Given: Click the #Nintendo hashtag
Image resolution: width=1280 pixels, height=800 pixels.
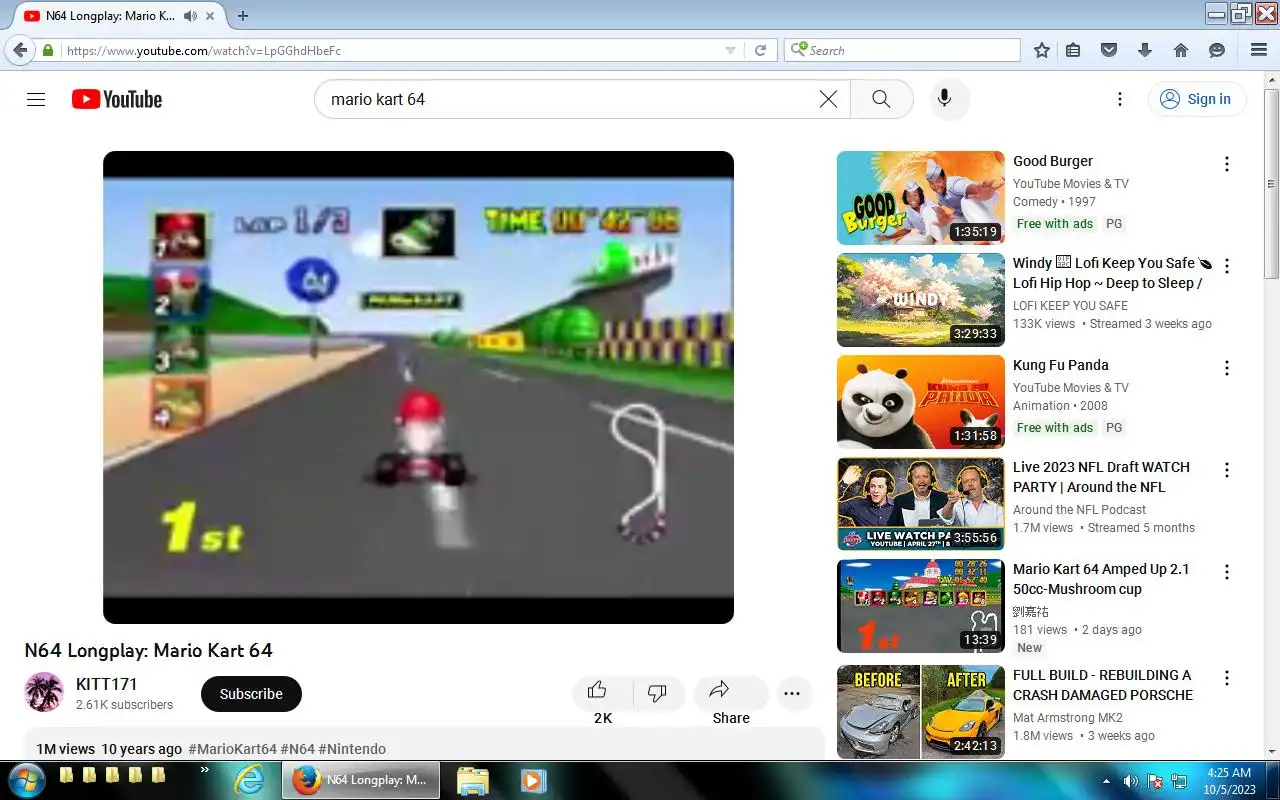Looking at the screenshot, I should pyautogui.click(x=352, y=749).
